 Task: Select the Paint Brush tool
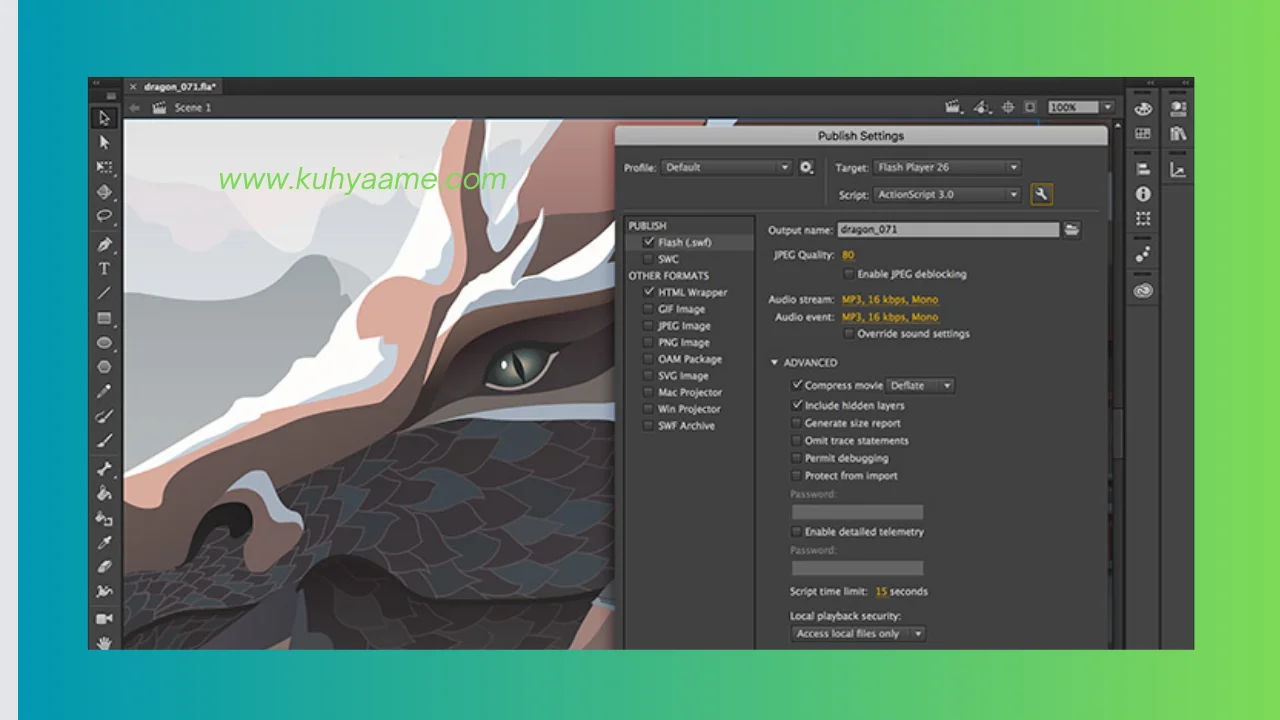point(104,416)
